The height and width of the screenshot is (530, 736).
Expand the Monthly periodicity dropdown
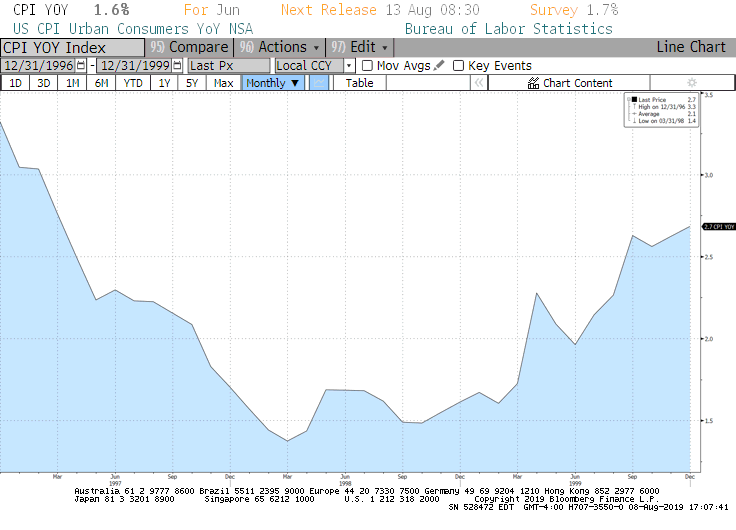[273, 83]
